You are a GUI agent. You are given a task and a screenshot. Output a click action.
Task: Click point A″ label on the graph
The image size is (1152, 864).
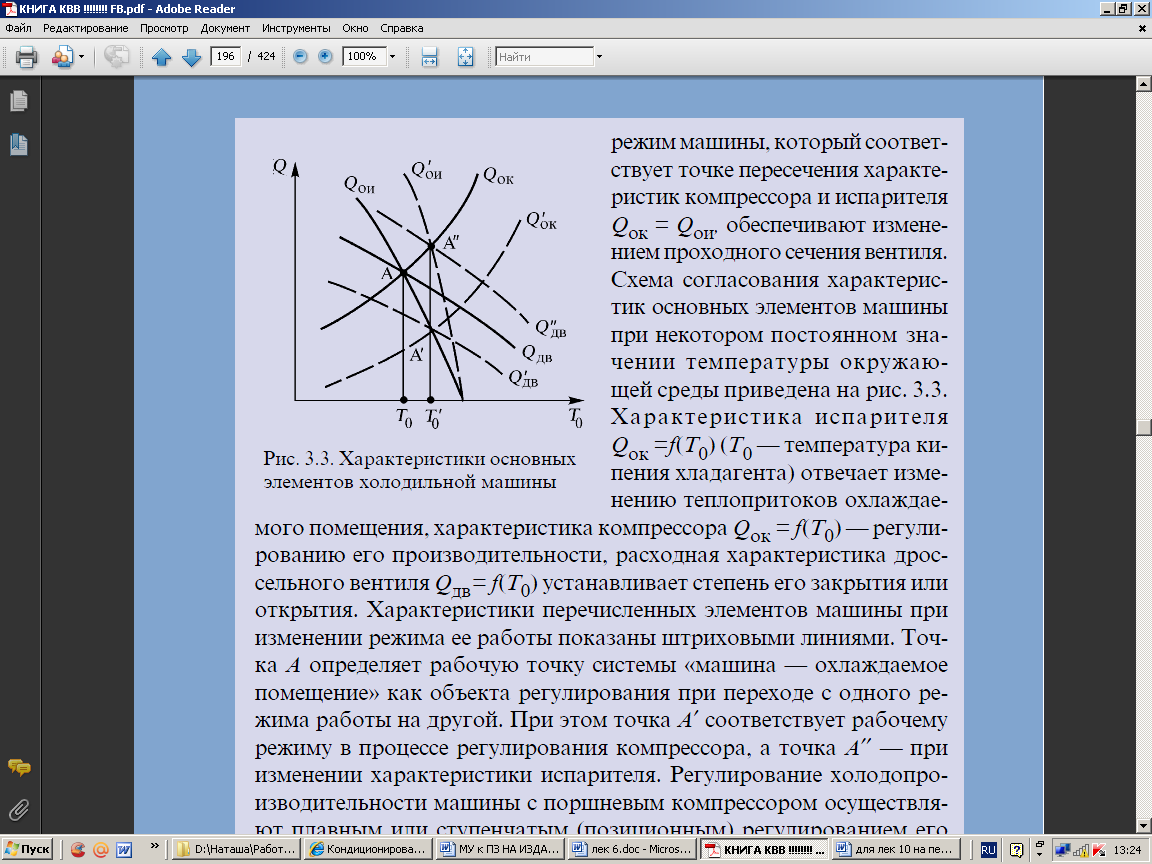pyautogui.click(x=451, y=242)
